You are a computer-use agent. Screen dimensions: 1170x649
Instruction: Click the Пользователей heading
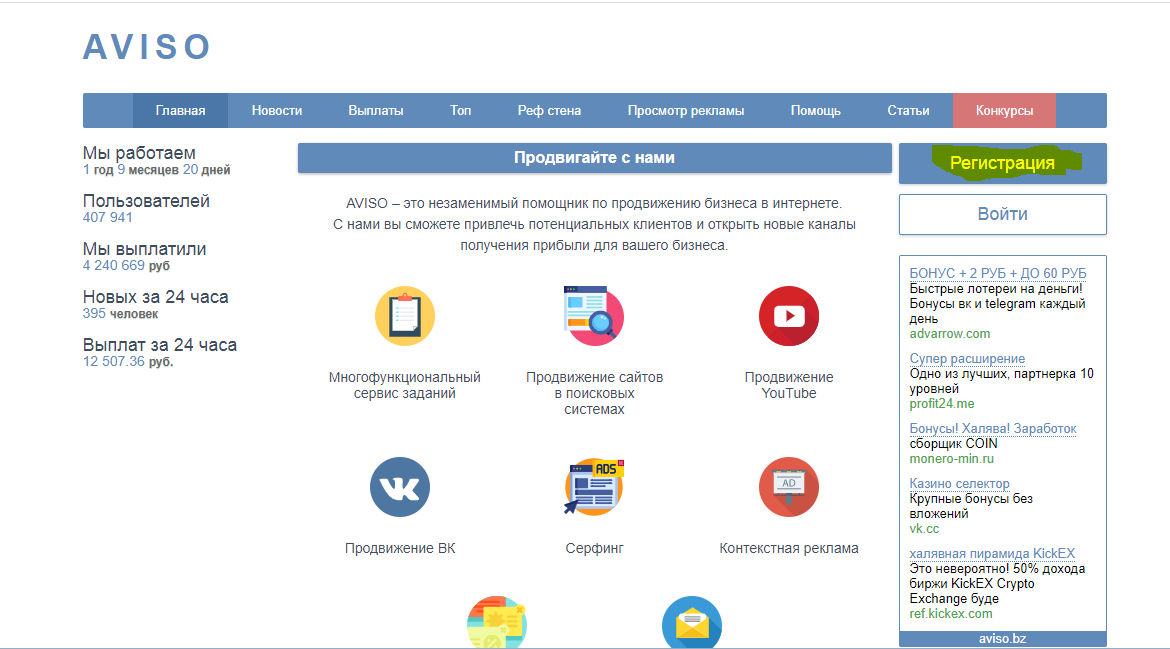tap(146, 201)
